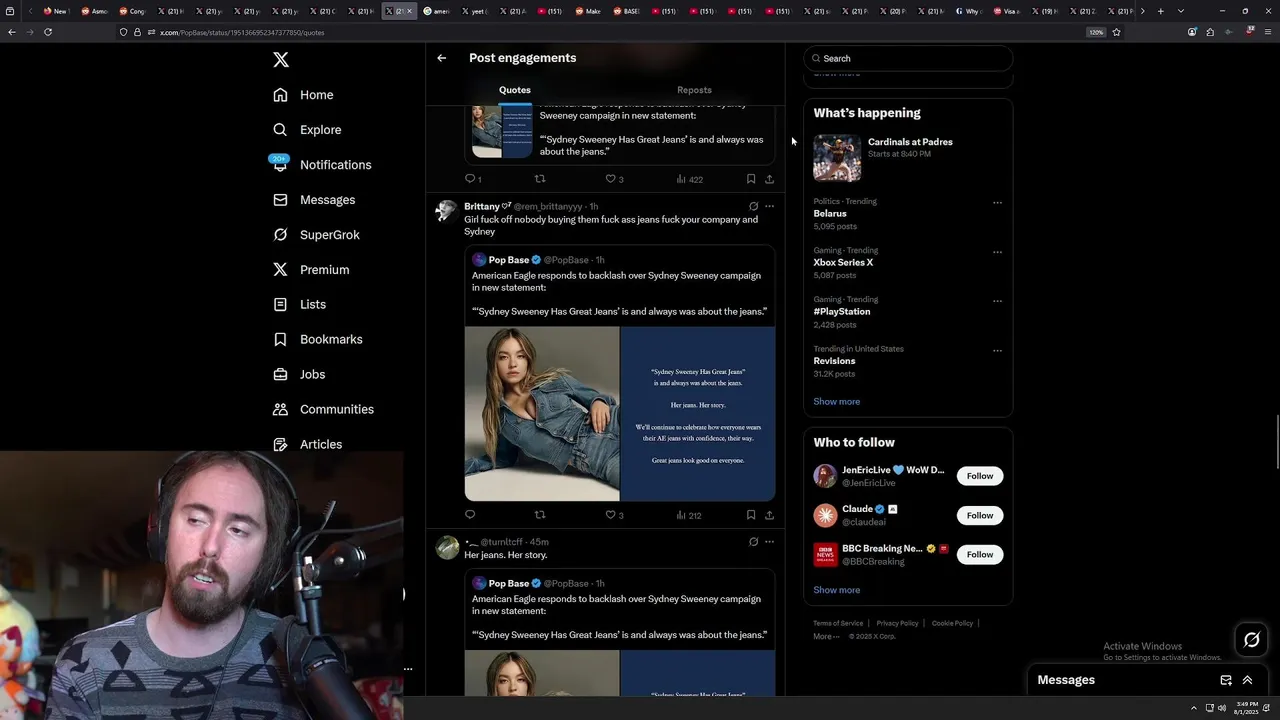Screen dimensions: 1280x720
Task: Open Terms of Service link
Action: [838, 623]
